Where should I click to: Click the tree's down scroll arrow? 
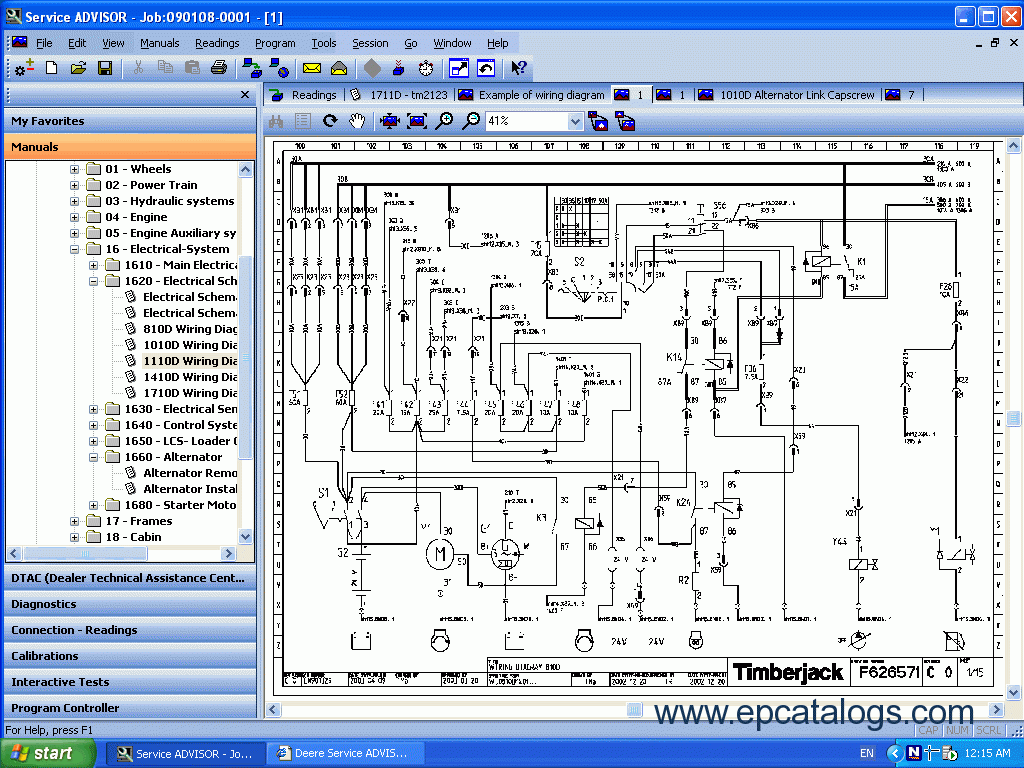click(x=246, y=537)
